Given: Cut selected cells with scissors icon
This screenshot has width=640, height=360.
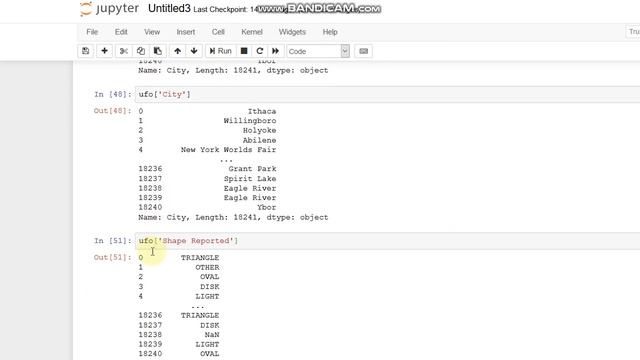Looking at the screenshot, I should coord(124,51).
